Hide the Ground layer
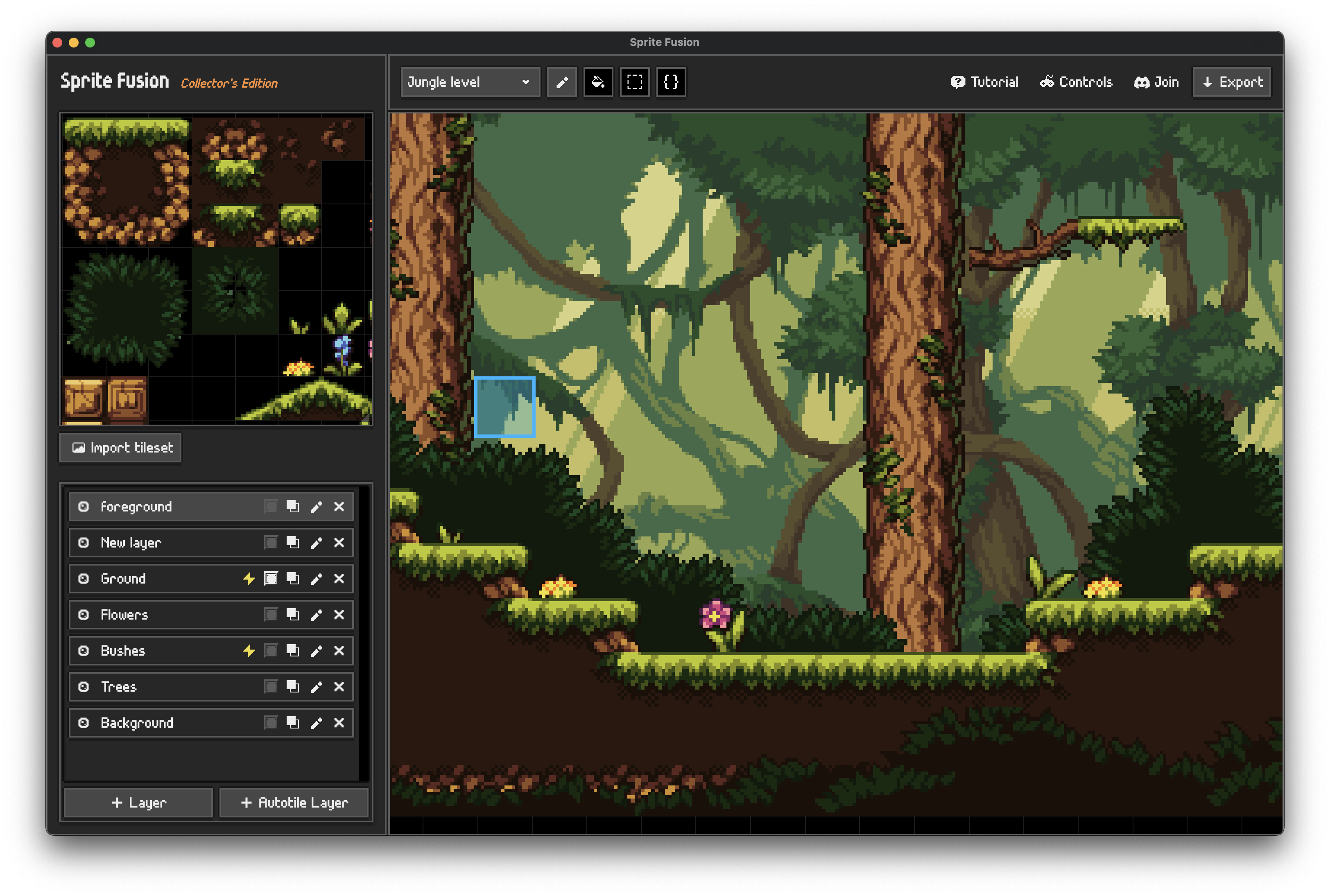 (84, 579)
